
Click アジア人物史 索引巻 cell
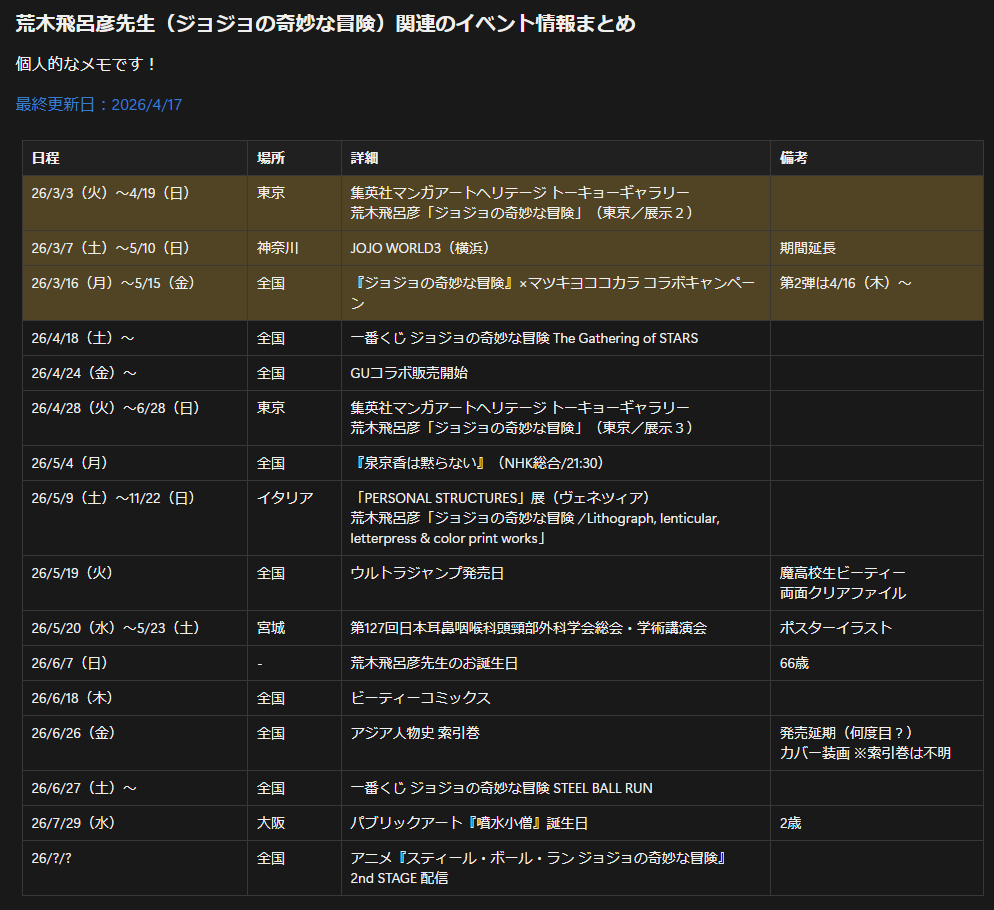556,743
